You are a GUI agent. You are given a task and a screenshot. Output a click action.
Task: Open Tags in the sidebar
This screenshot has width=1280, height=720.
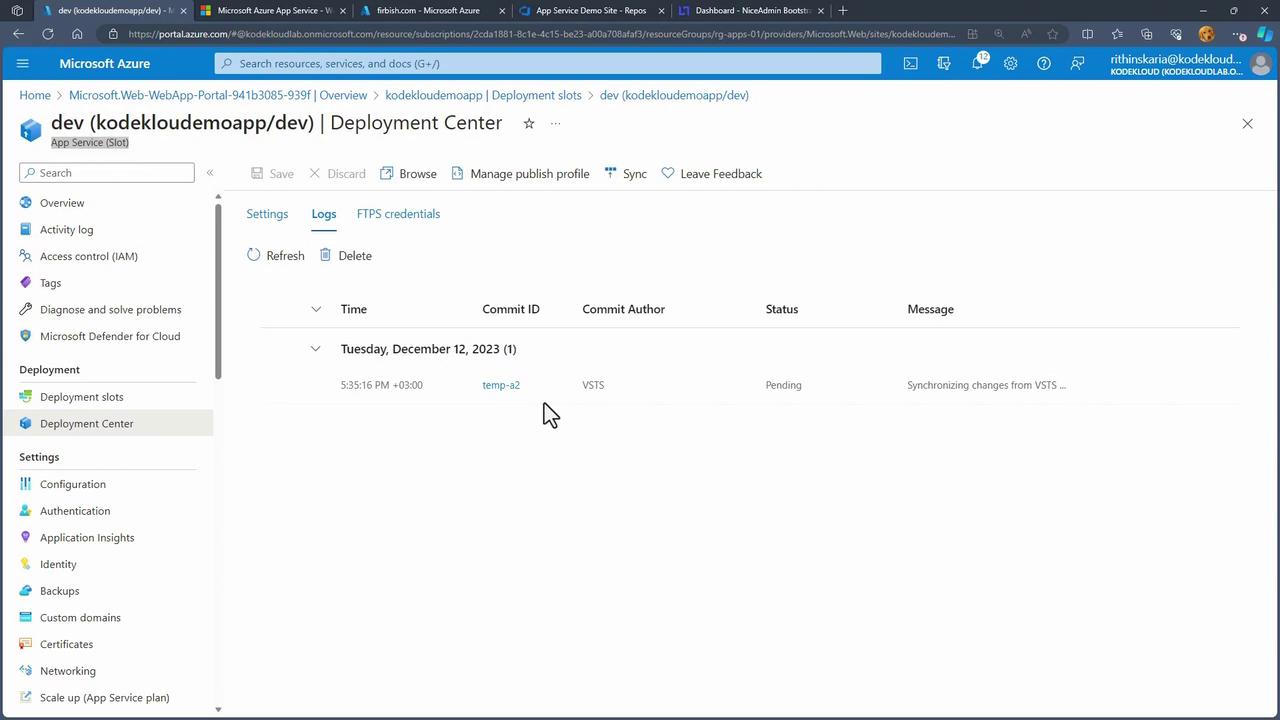tap(50, 283)
